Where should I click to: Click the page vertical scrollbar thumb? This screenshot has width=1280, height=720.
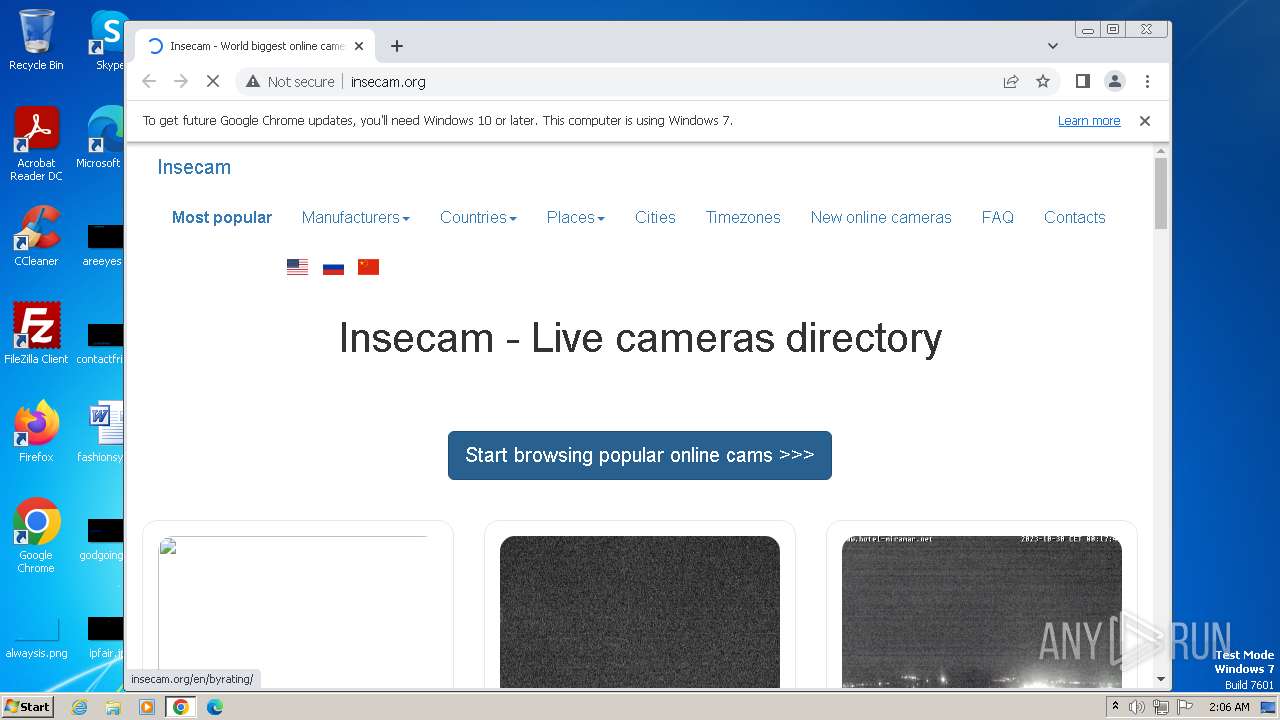click(x=1161, y=193)
